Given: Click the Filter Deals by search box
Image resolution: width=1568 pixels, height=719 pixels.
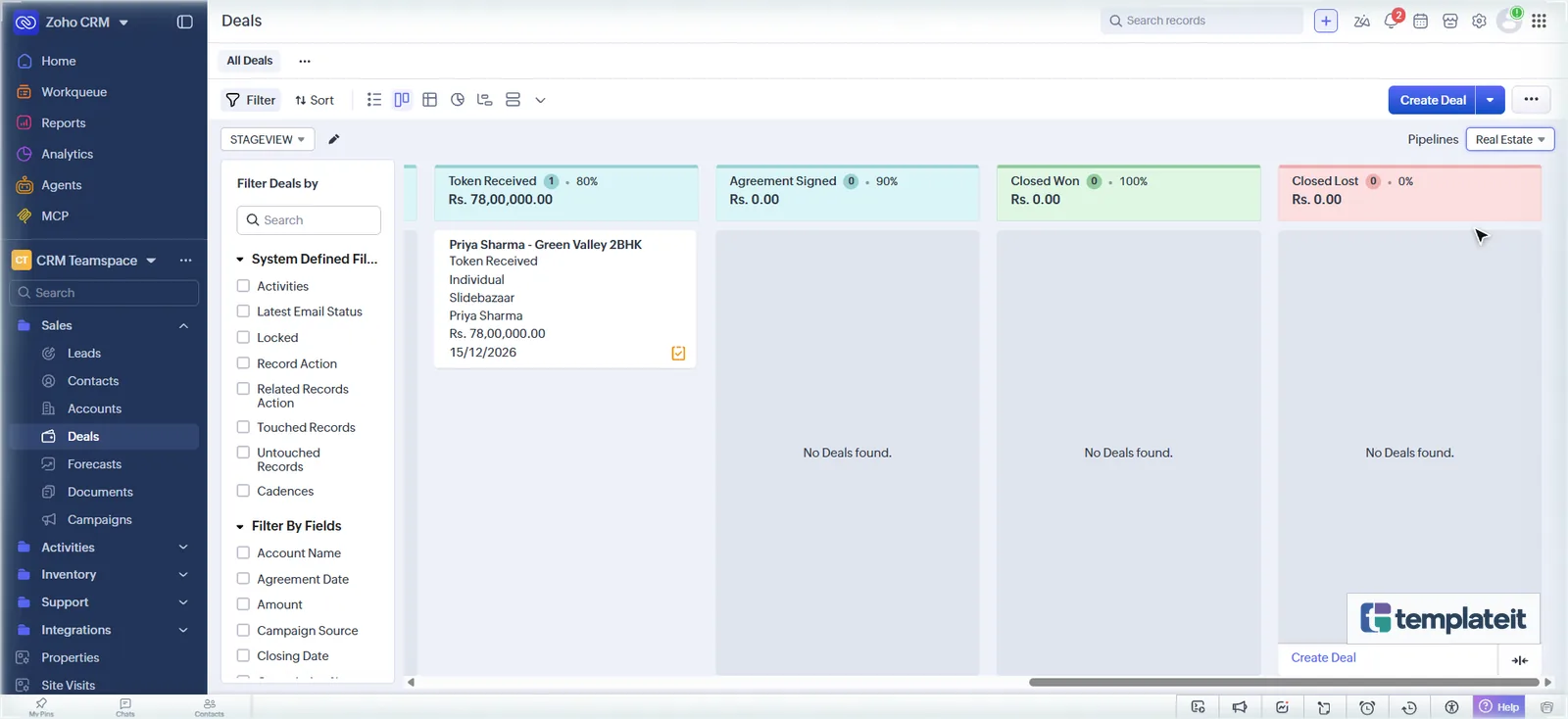Looking at the screenshot, I should pos(309,220).
